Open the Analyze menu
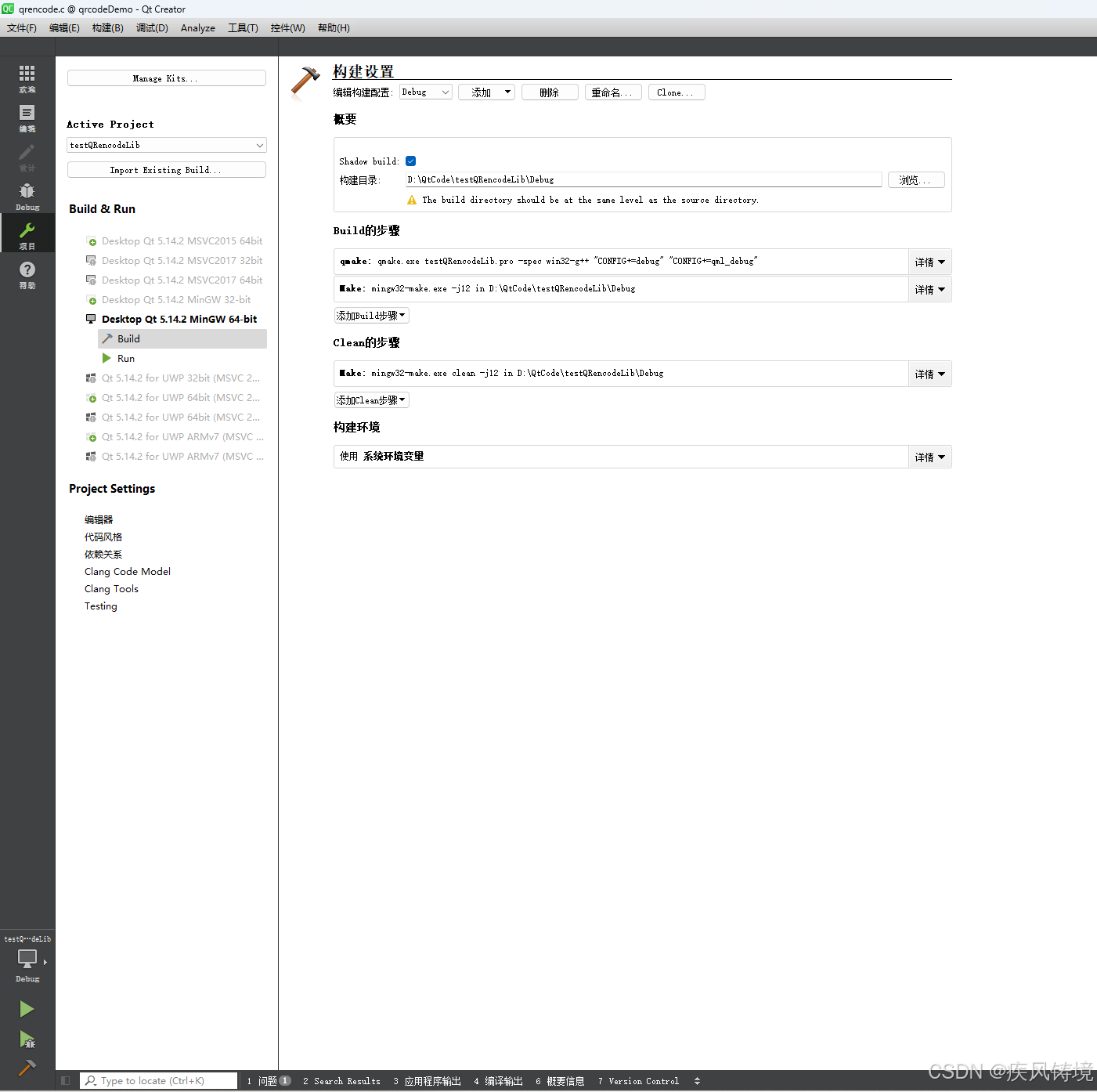Image resolution: width=1097 pixels, height=1092 pixels. (x=198, y=27)
